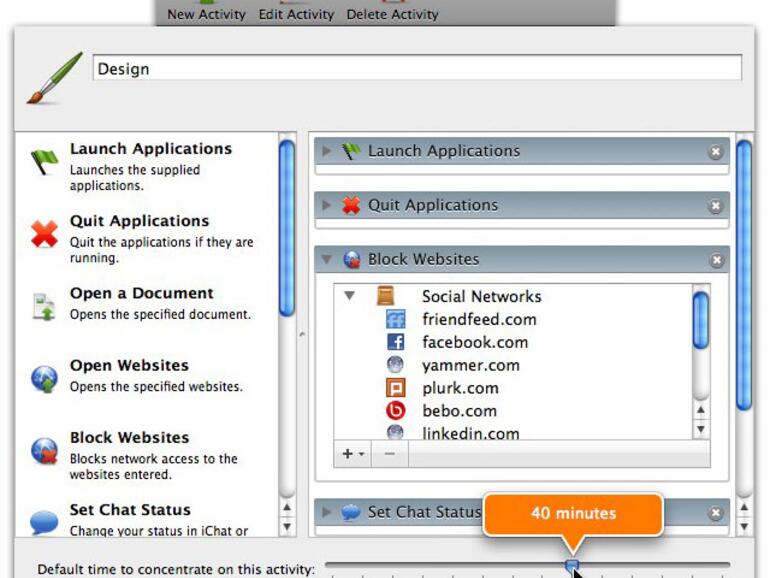This screenshot has height=578, width=770.
Task: Click the Quit Applications library title
Action: 139,220
